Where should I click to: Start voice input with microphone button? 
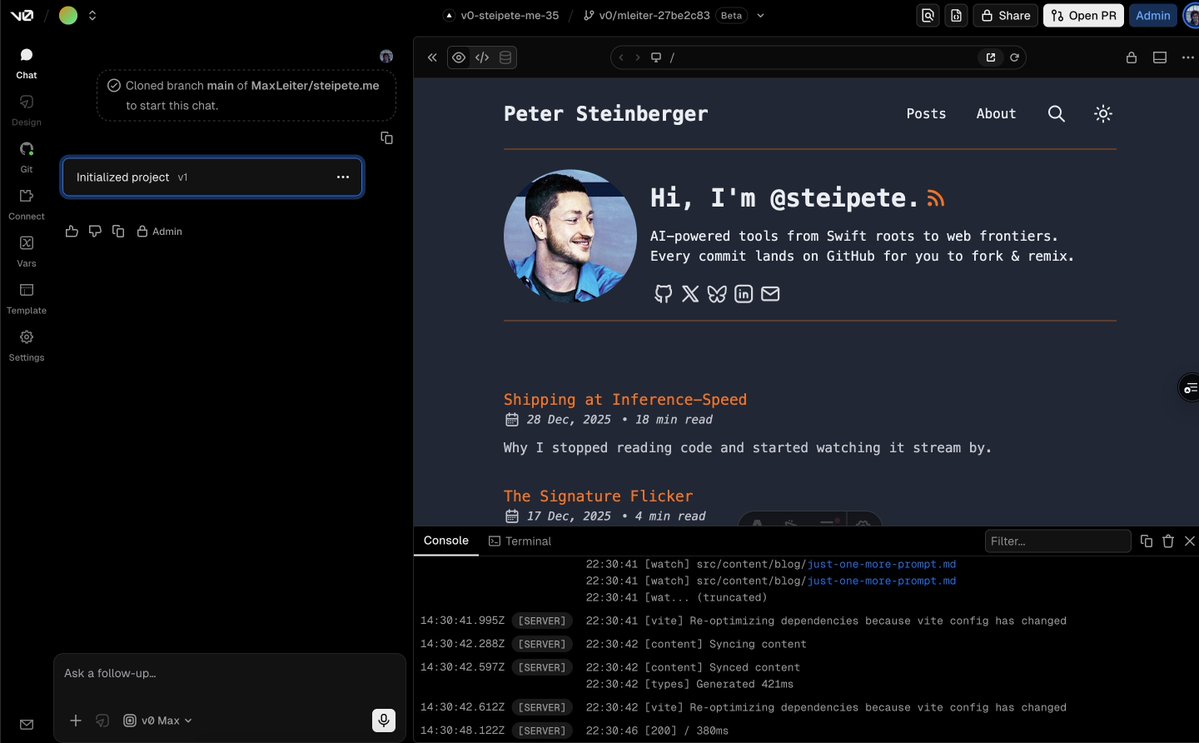pos(384,720)
